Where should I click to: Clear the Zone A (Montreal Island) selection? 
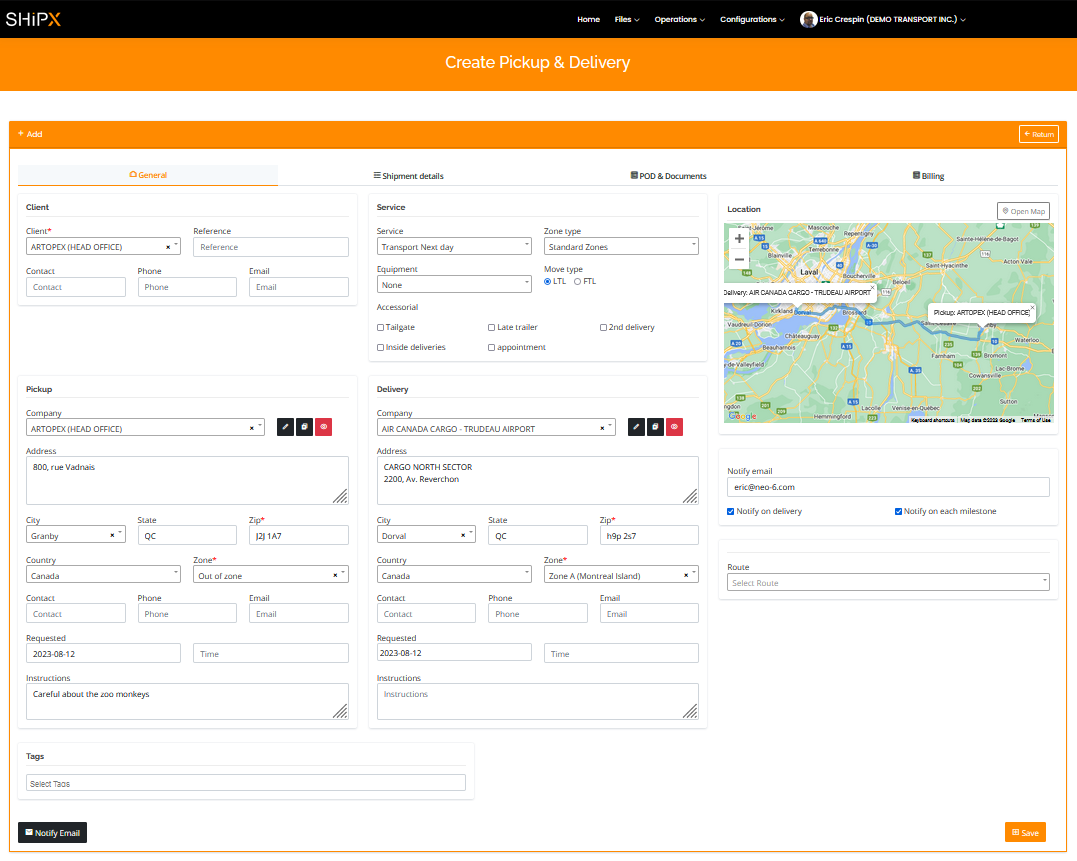pos(685,575)
